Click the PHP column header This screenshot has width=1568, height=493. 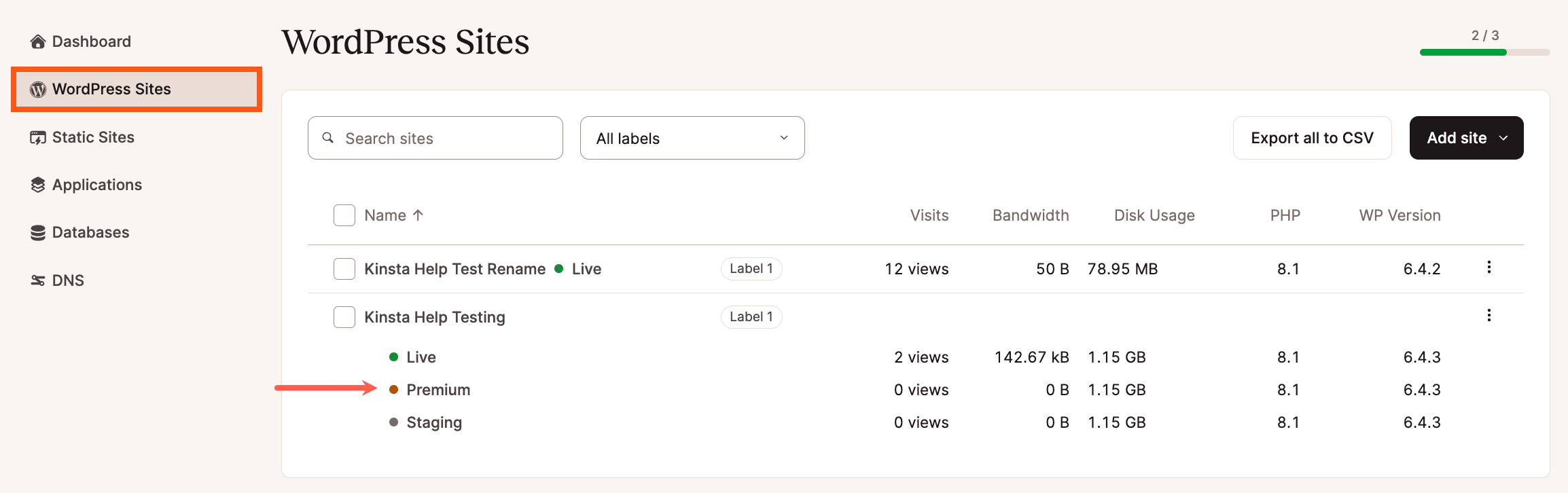pos(1285,215)
